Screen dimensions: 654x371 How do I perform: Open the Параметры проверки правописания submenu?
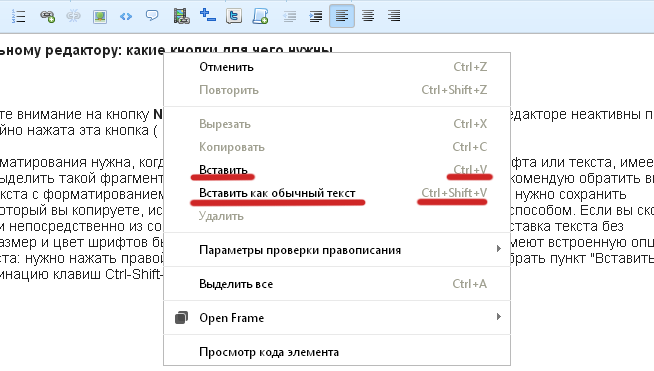[337, 250]
